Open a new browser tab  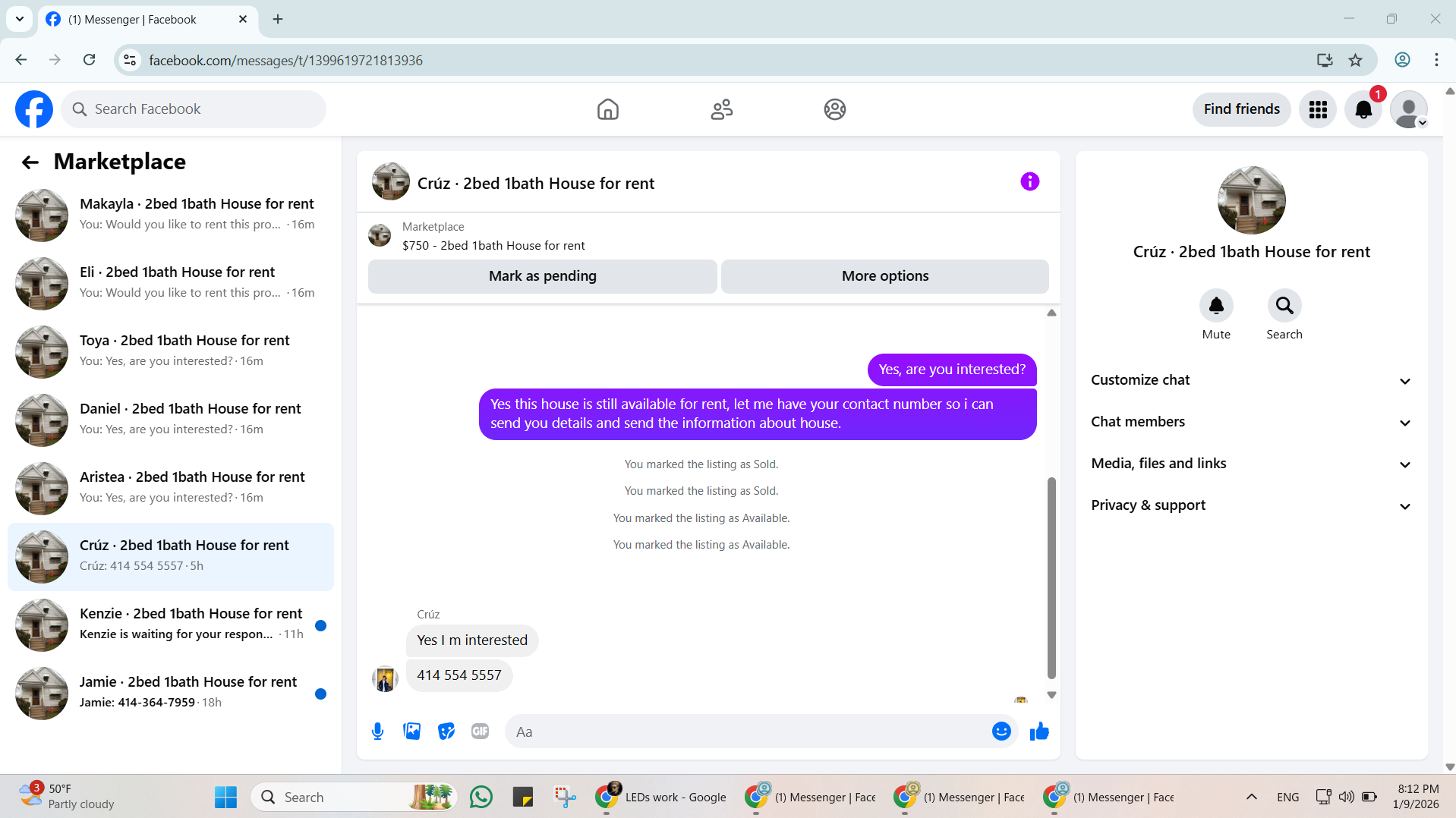(x=278, y=19)
